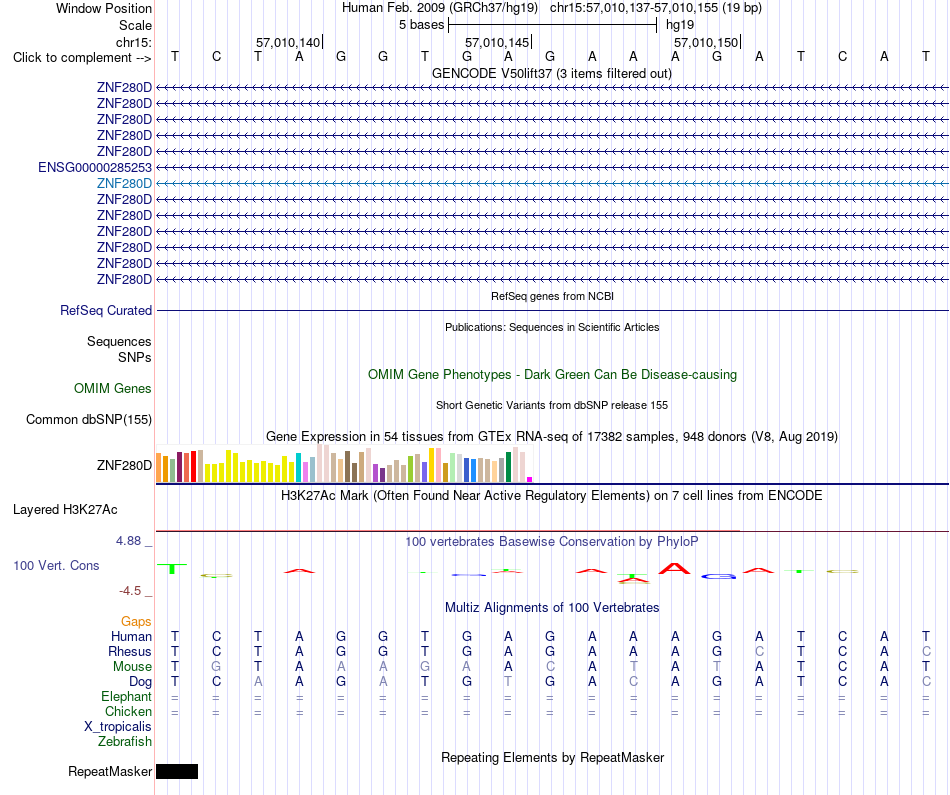The width and height of the screenshot is (950, 795).
Task: Click the Window Position label
Action: point(104,8)
